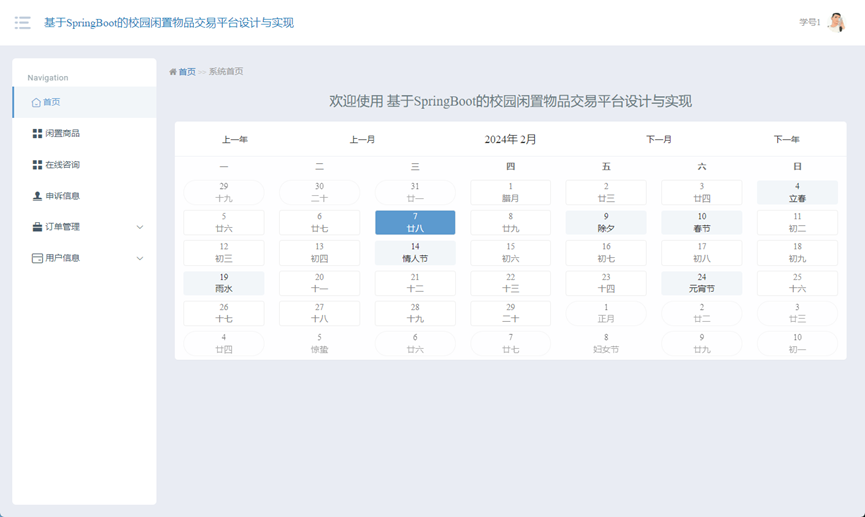This screenshot has height=517, width=865.
Task: Click username 学号1 in header
Action: tap(810, 23)
